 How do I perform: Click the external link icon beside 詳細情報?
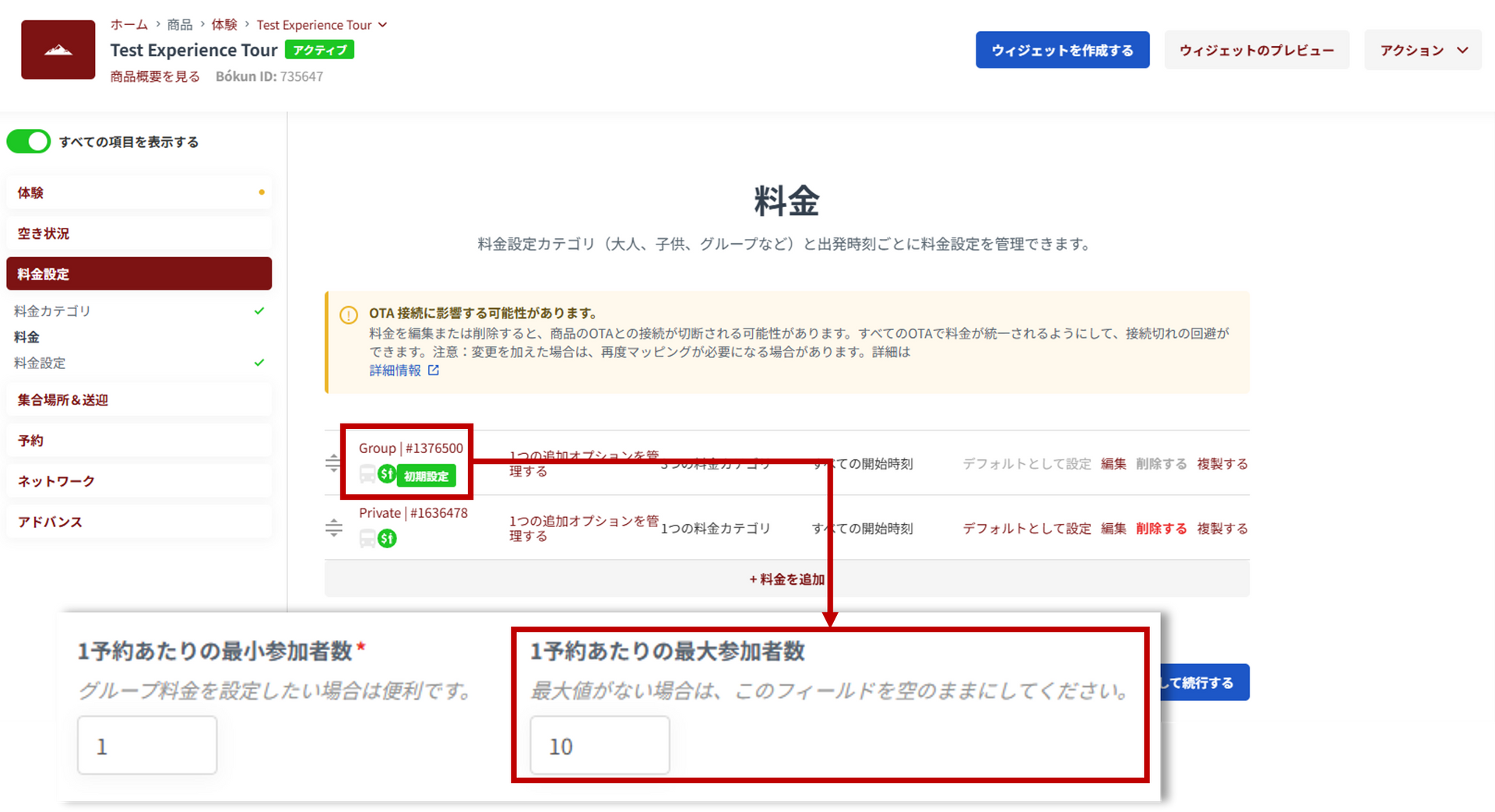tap(434, 371)
